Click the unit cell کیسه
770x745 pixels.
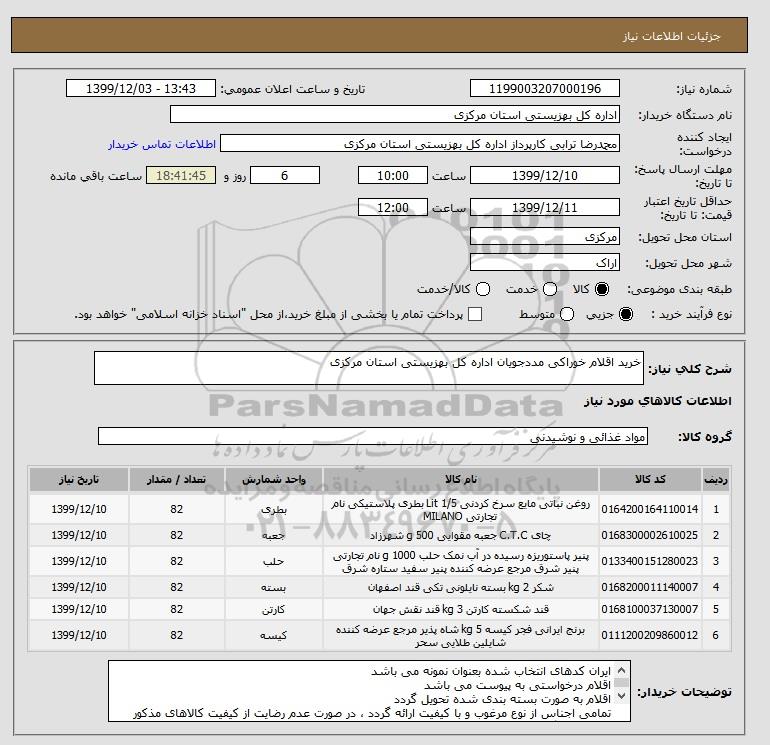coord(274,635)
